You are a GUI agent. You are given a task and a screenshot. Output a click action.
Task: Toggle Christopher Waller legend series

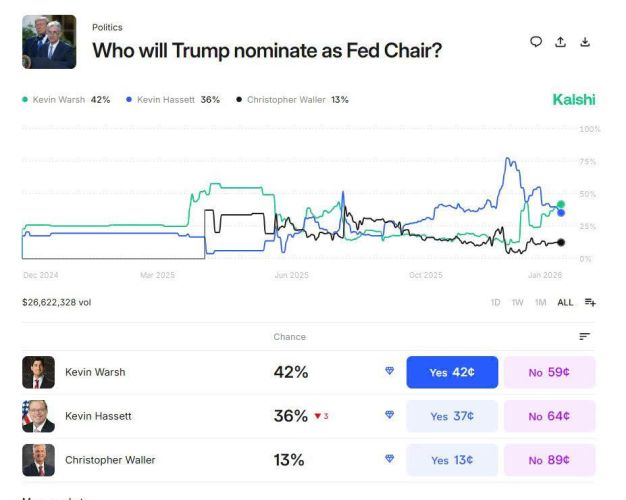(x=292, y=100)
